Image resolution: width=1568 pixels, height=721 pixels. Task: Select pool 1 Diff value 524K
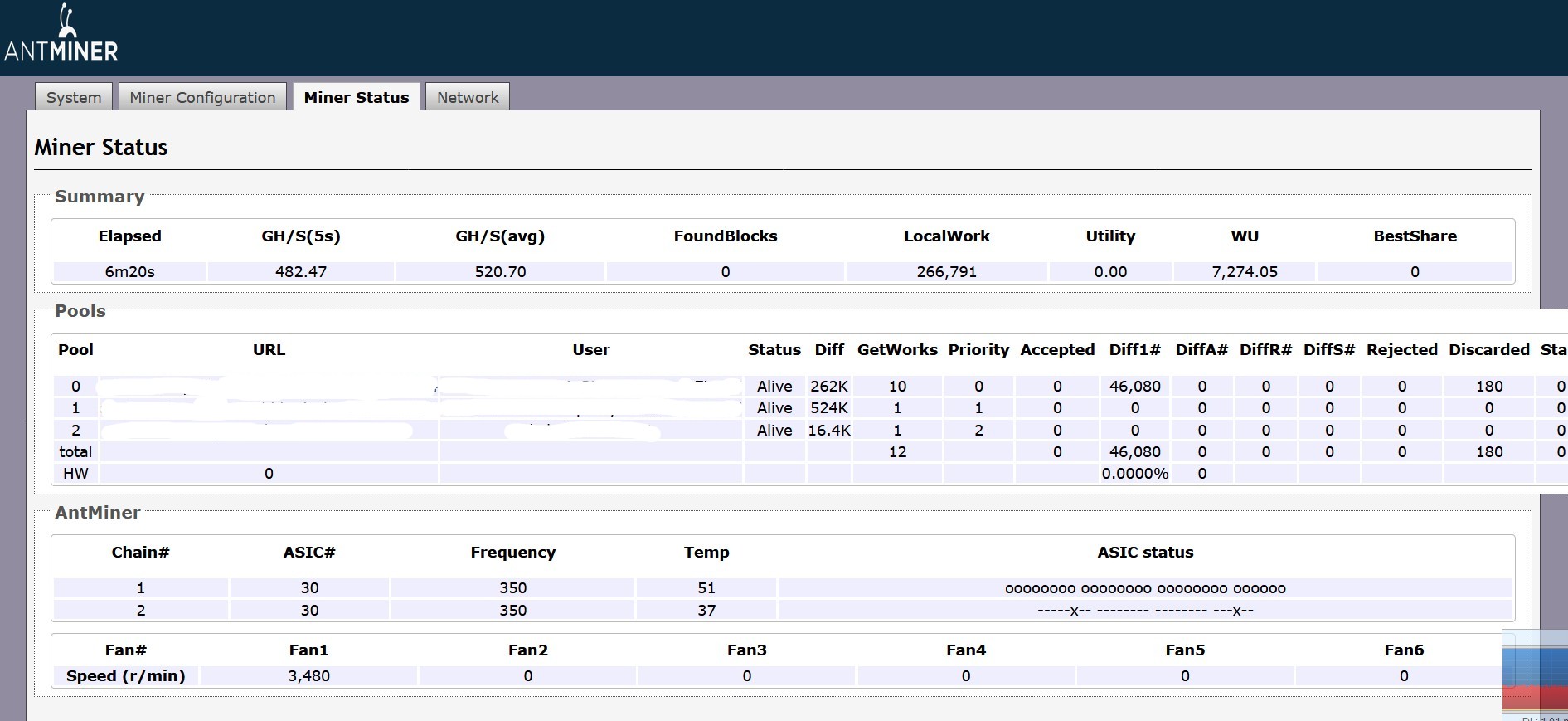tap(829, 408)
